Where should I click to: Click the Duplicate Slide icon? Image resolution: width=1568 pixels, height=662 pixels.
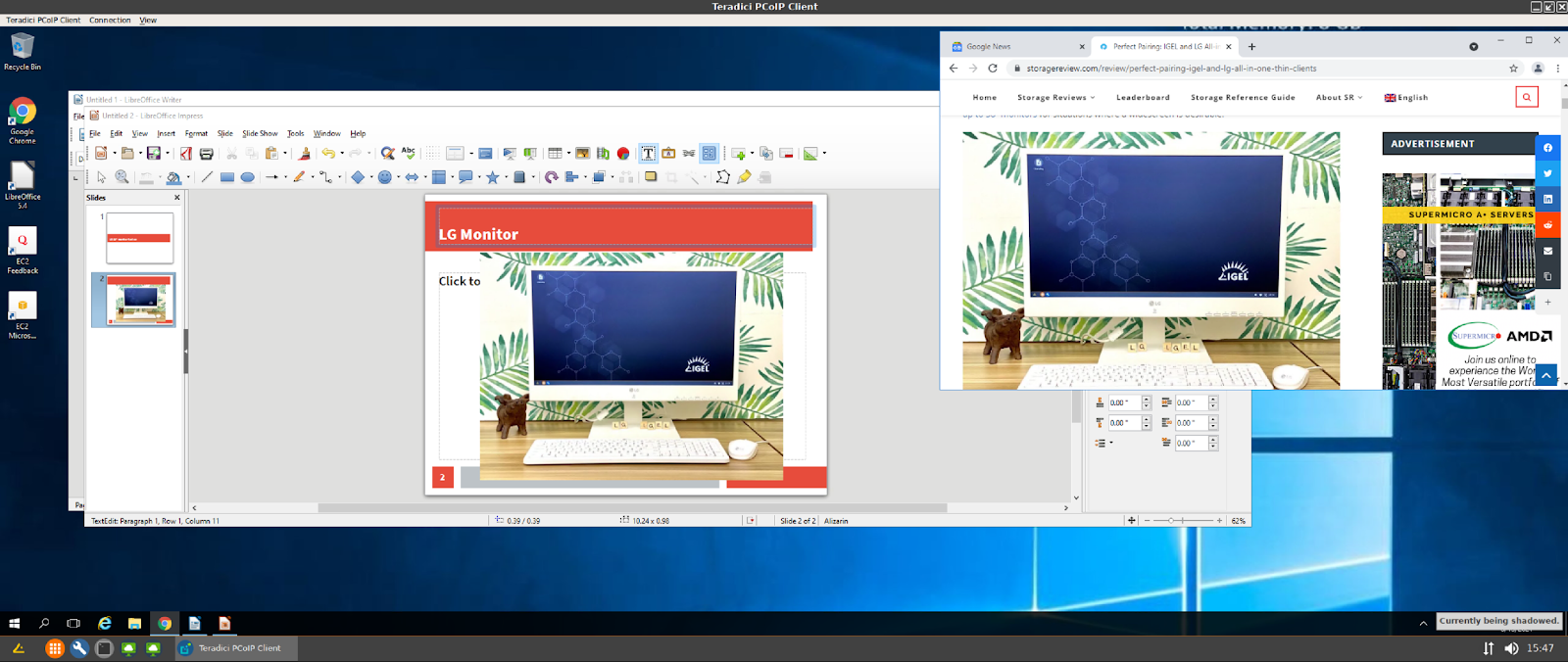765,153
